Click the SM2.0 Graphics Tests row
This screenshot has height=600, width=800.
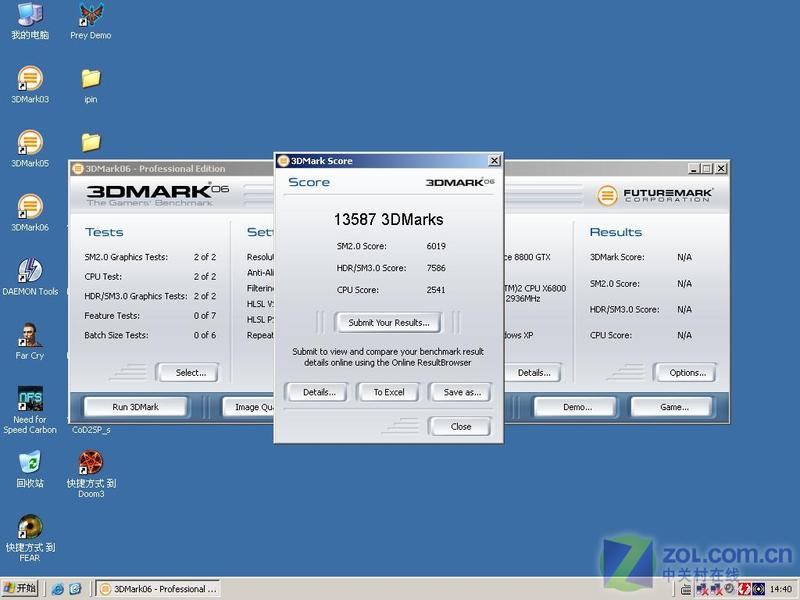[151, 257]
